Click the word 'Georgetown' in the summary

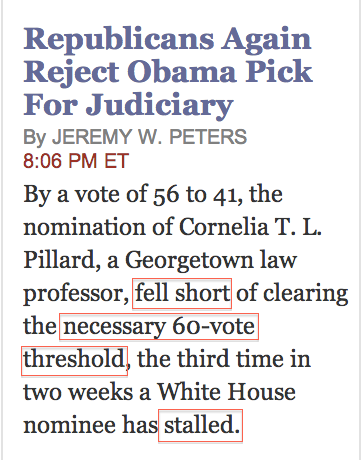(x=189, y=262)
